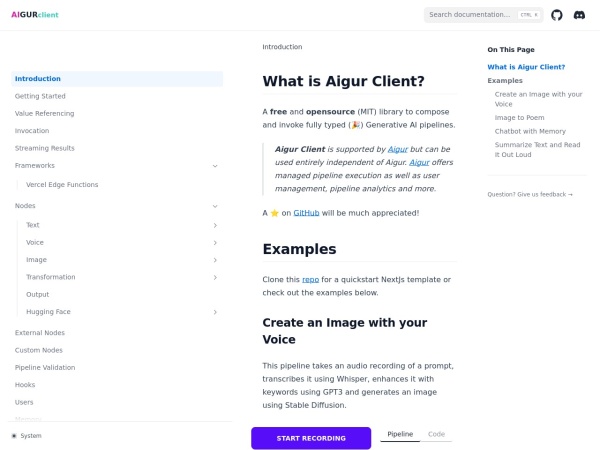
Task: Open the Give us feedback link
Action: point(530,194)
